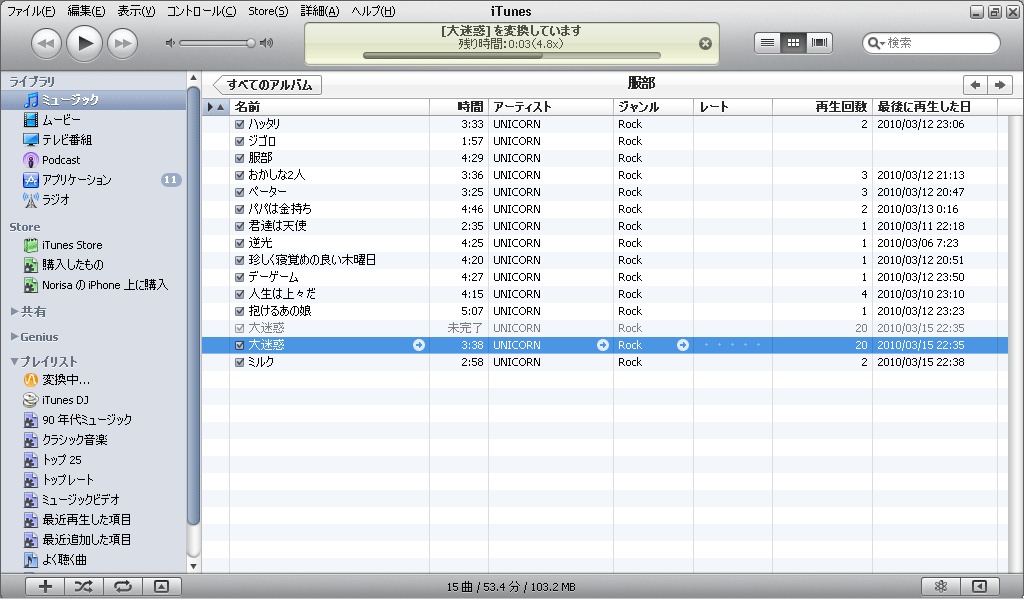This screenshot has height=600, width=1024.
Task: Uncheck the ハッタリ song checkbox
Action: 240,124
